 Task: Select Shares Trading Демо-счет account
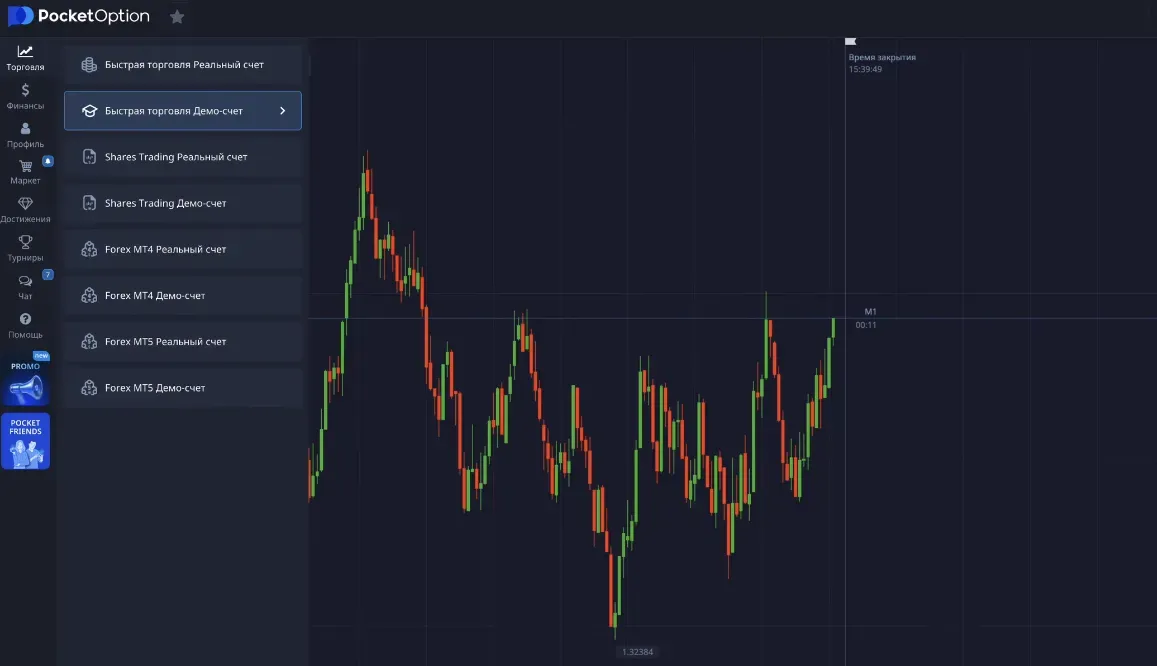coord(182,203)
